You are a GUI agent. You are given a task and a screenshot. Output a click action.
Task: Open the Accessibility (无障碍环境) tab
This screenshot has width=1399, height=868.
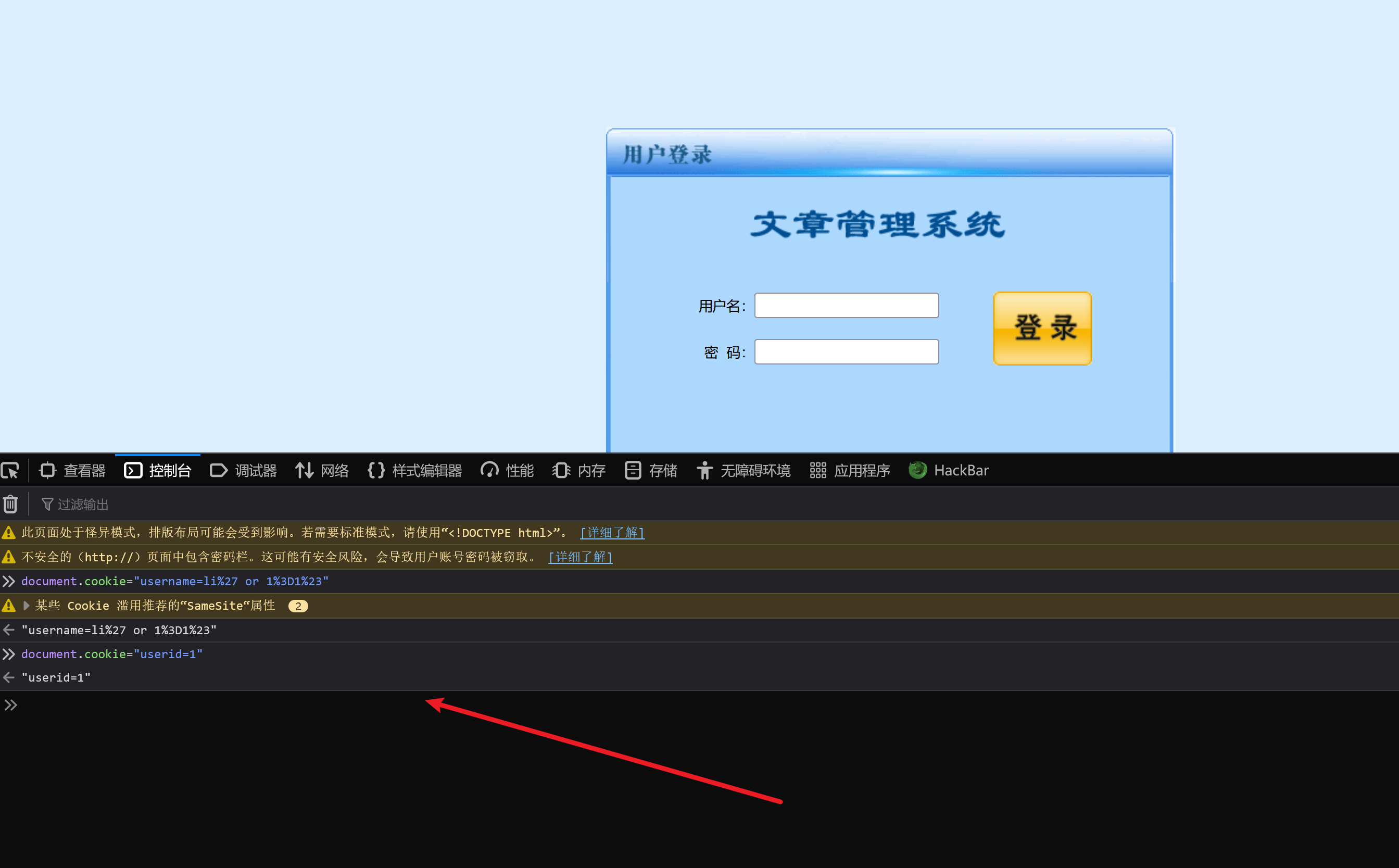tap(744, 471)
